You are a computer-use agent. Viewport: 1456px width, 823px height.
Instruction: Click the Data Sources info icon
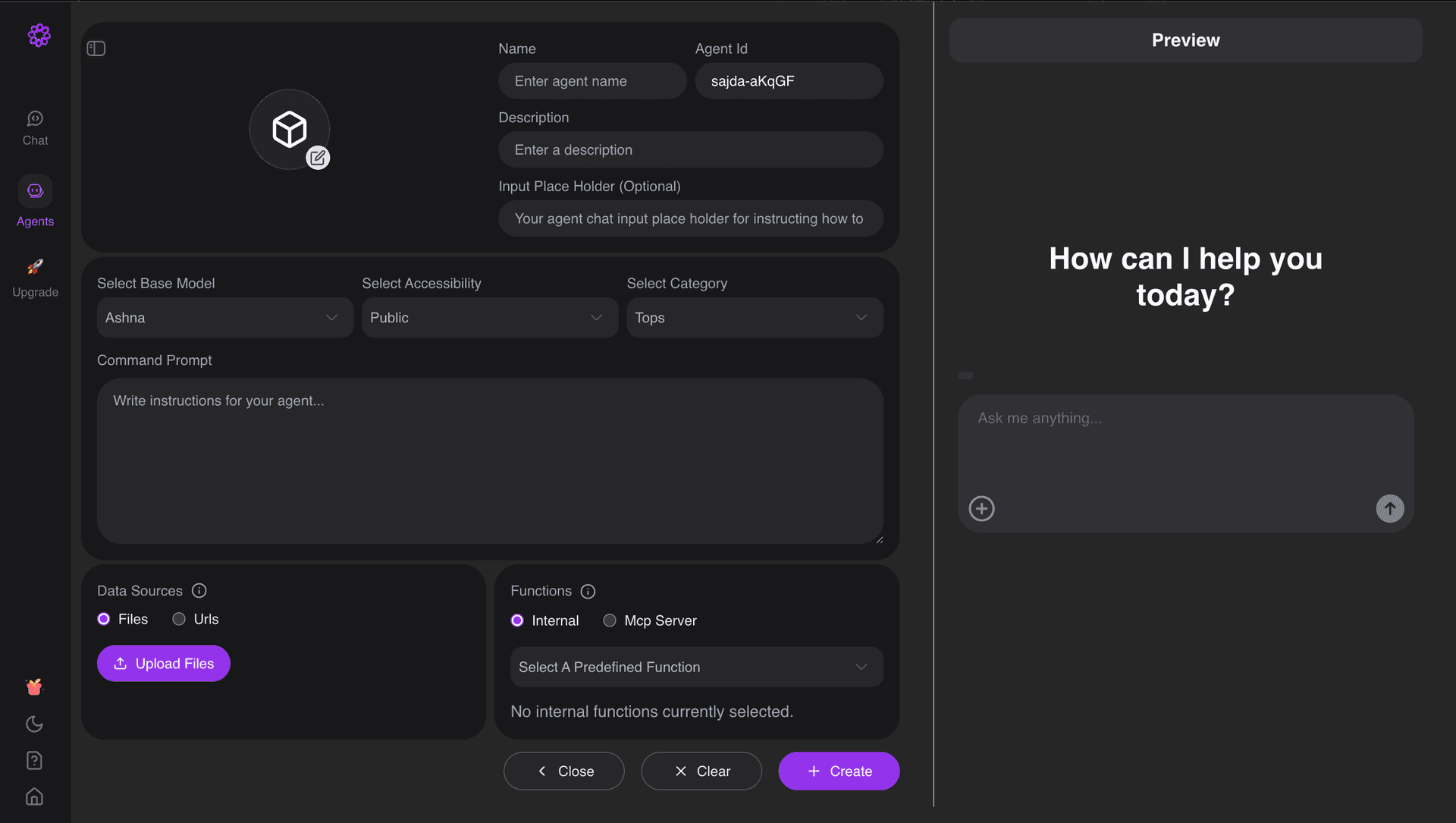(199, 590)
